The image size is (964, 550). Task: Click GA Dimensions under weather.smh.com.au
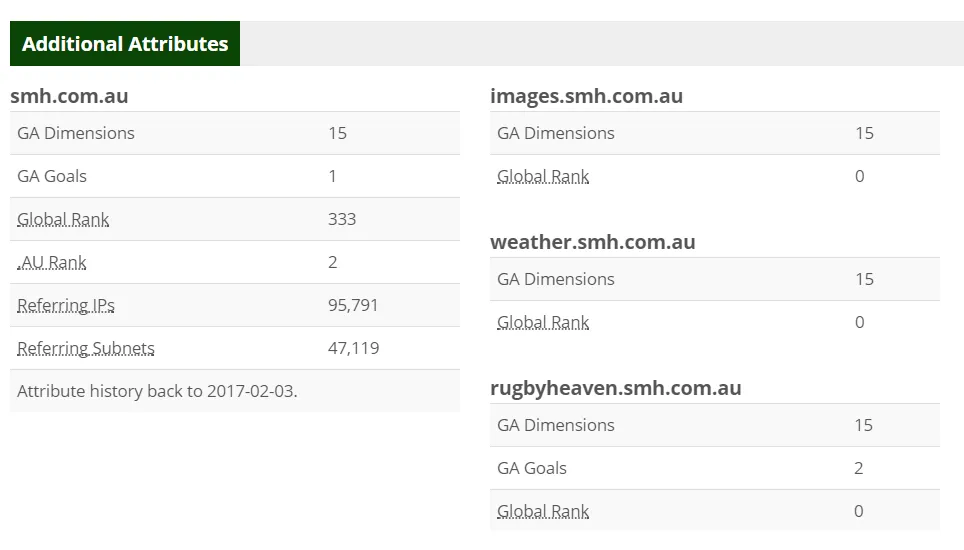click(556, 279)
